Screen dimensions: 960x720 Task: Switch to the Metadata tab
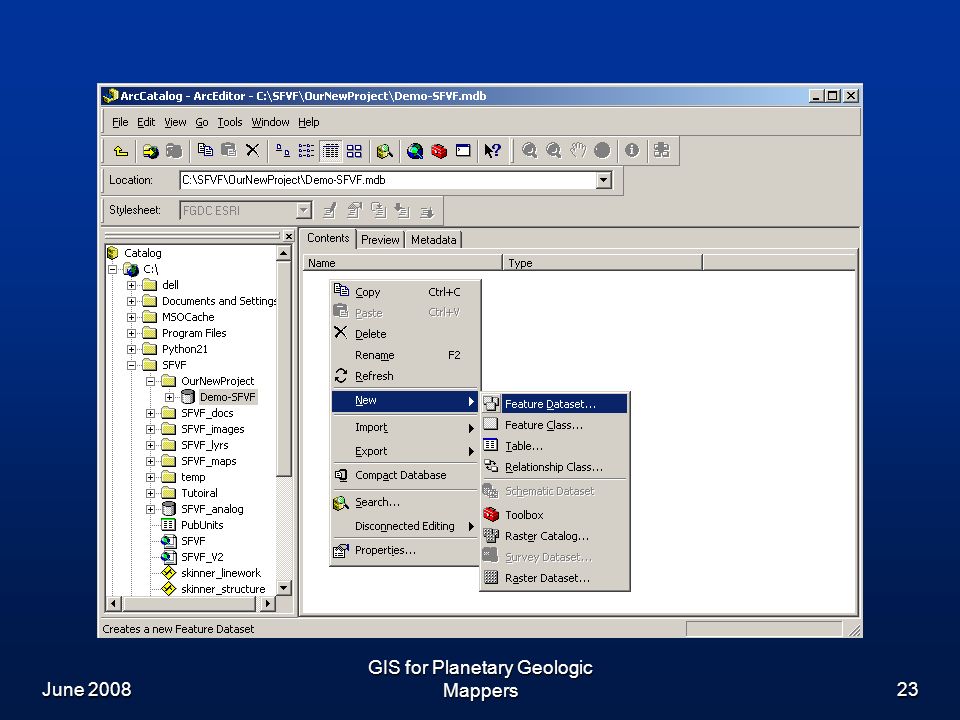(433, 239)
